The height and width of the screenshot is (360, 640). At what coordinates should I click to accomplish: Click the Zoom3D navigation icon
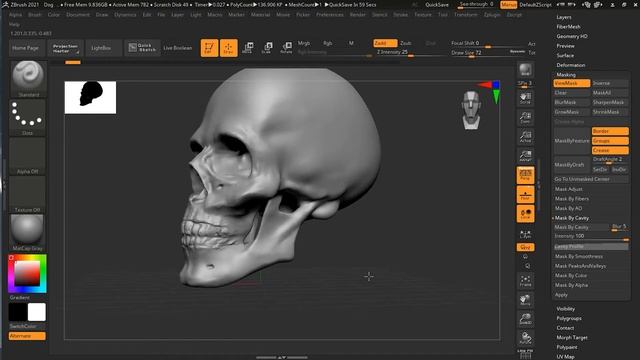coord(525,319)
